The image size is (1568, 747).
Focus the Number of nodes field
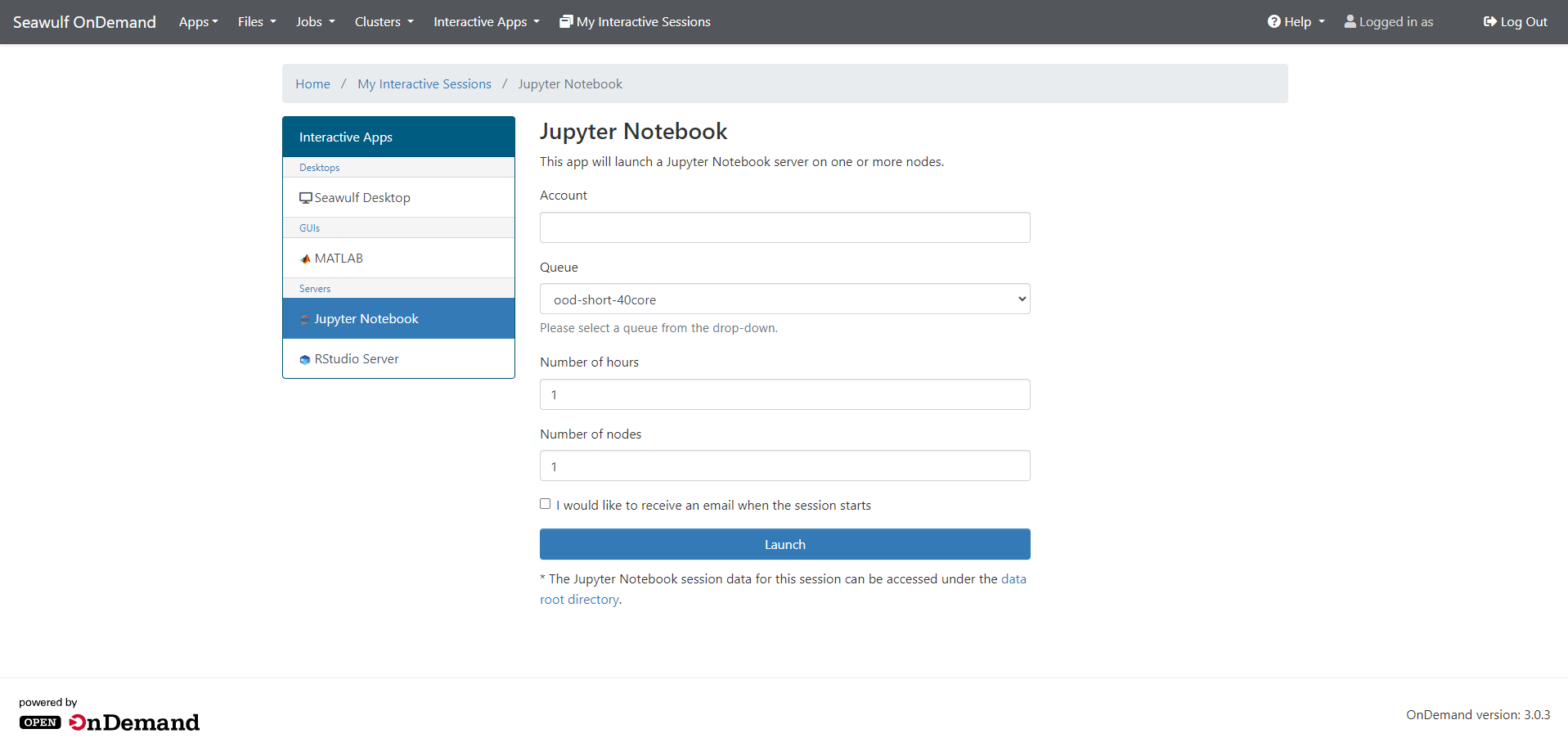[785, 466]
